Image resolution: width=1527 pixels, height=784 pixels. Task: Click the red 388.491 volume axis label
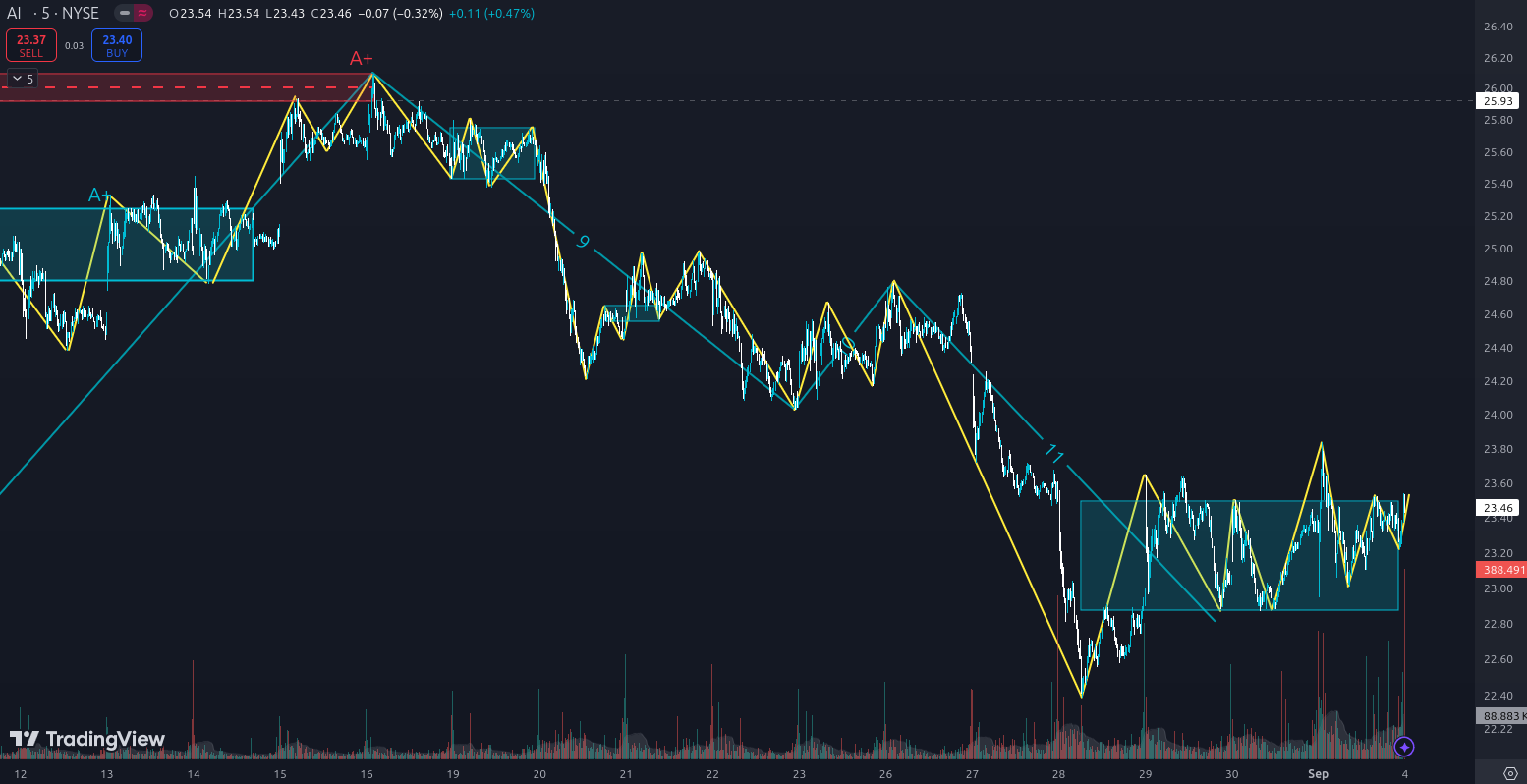1500,570
